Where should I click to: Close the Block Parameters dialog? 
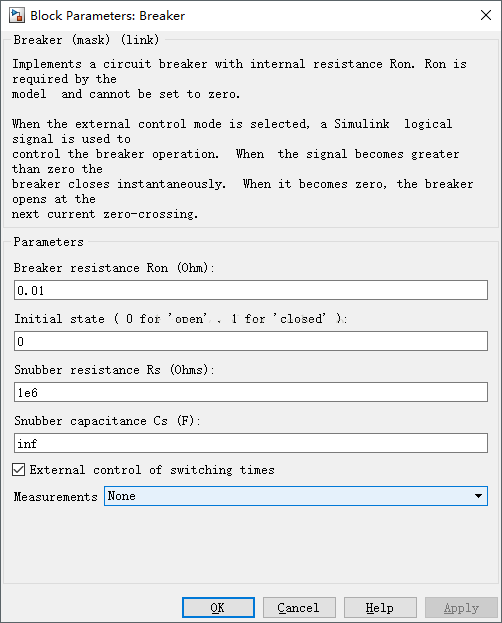pos(486,15)
